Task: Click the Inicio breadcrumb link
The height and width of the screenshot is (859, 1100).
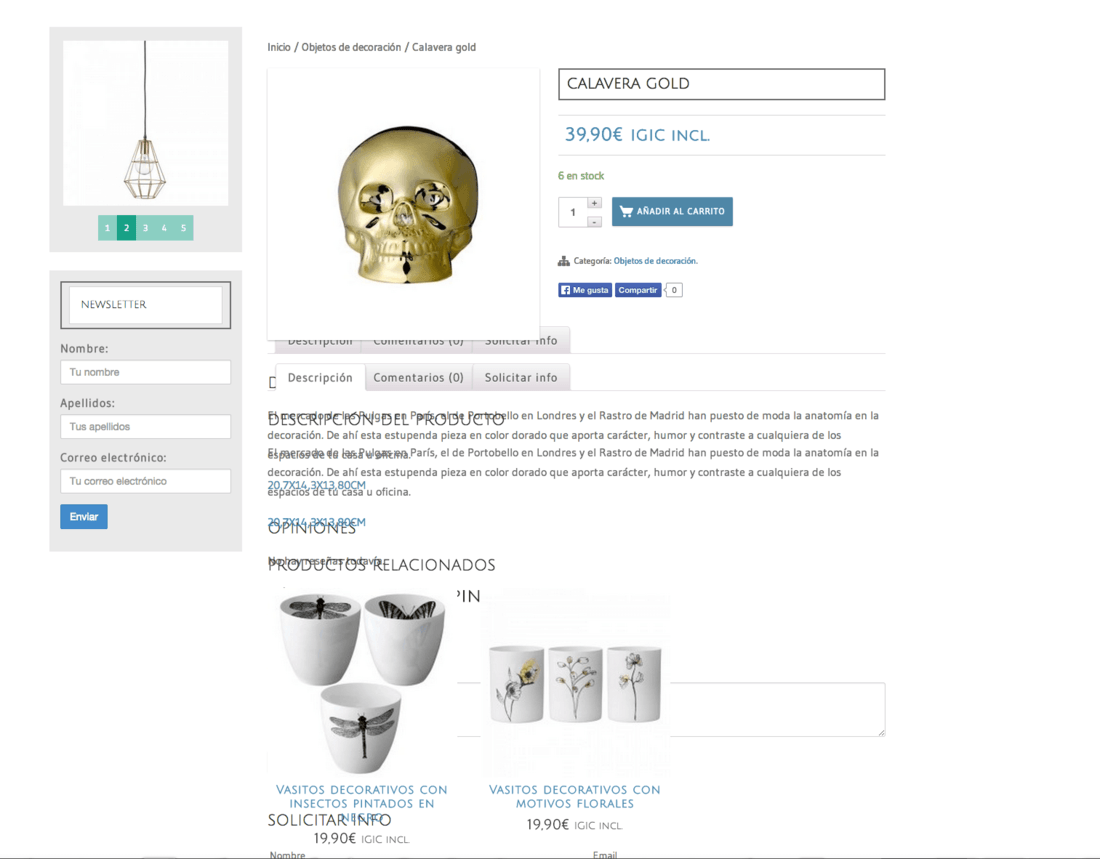Action: coord(279,47)
